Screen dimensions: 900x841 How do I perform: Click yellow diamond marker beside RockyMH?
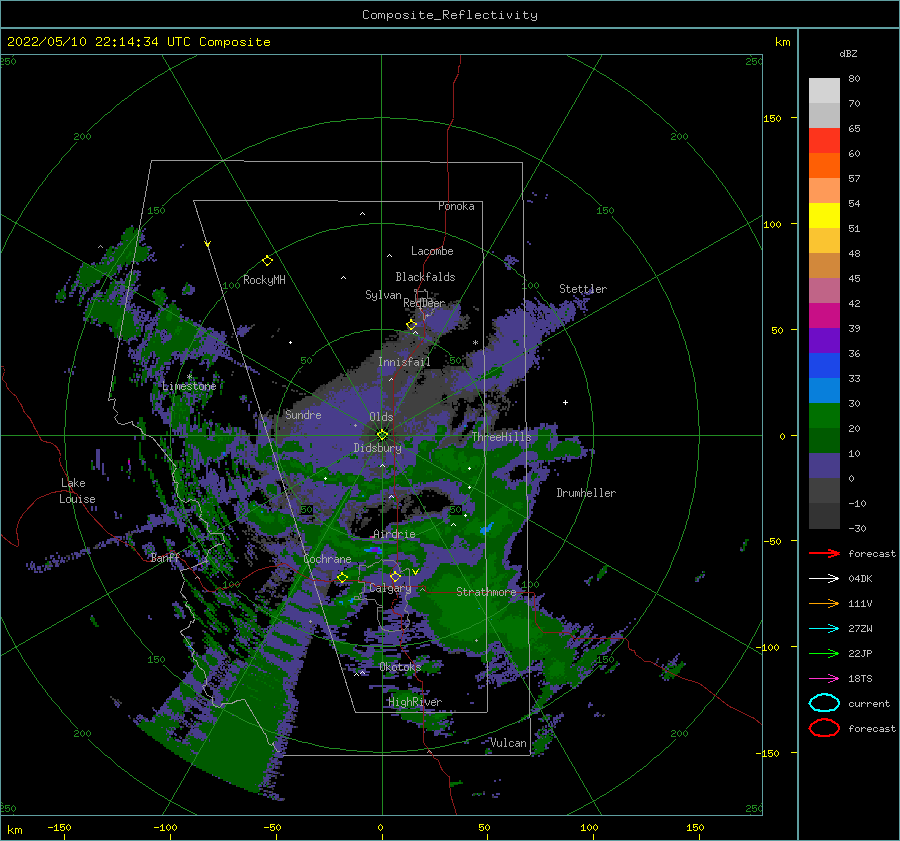[267, 261]
